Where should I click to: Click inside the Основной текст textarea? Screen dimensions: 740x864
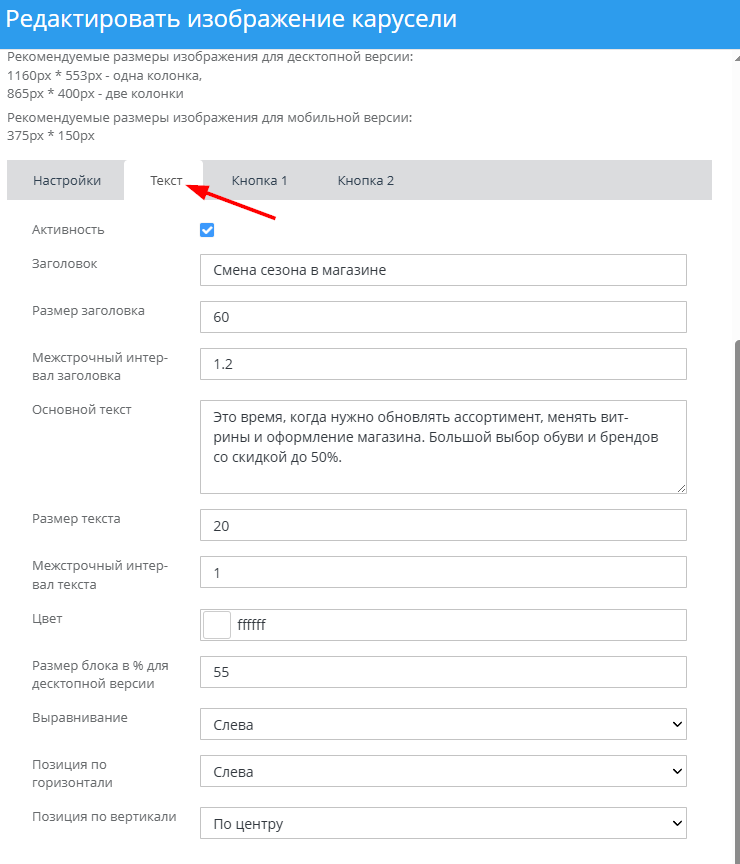coord(443,446)
